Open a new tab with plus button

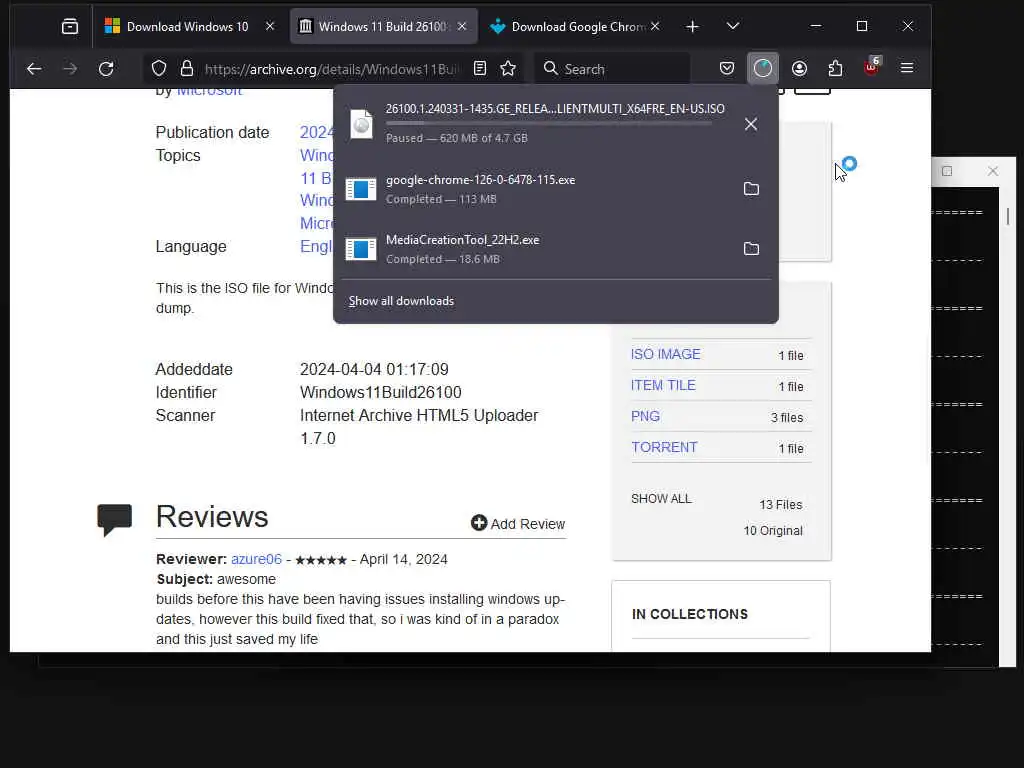coord(692,26)
